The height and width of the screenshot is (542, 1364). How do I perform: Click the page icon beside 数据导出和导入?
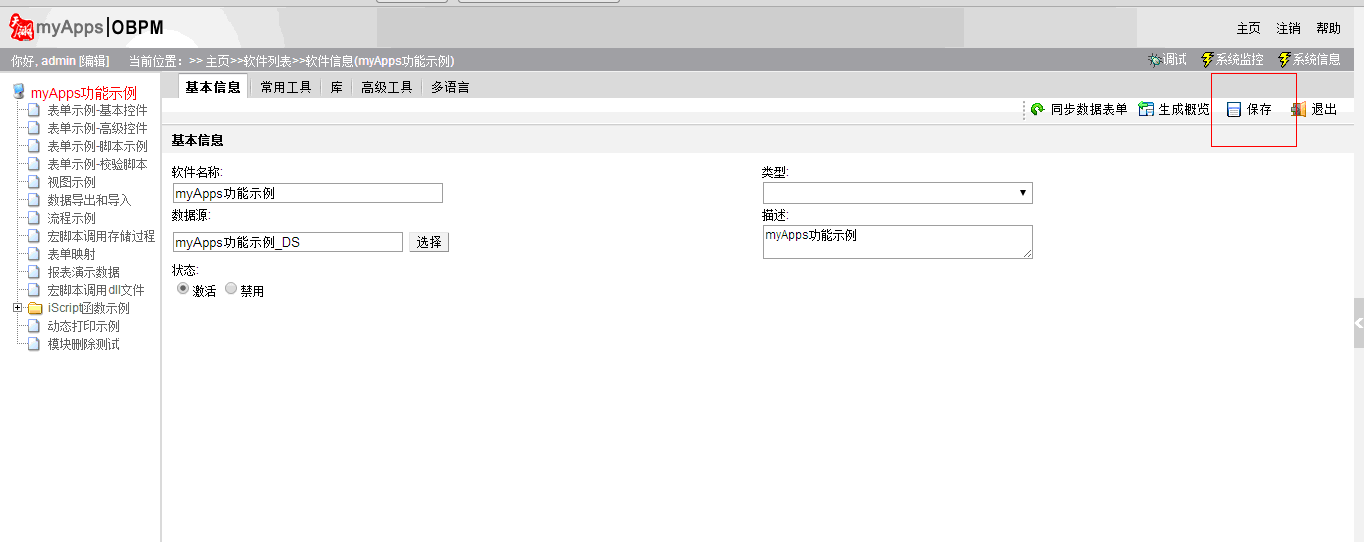(x=34, y=200)
